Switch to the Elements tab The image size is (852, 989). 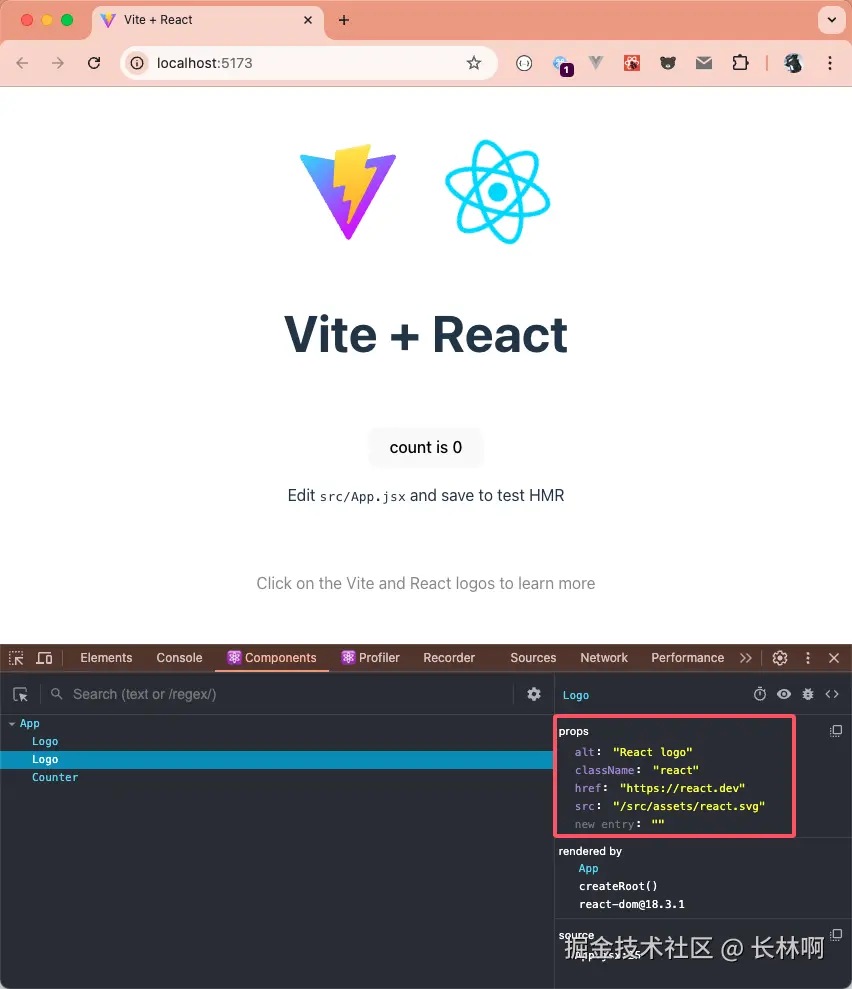click(106, 658)
